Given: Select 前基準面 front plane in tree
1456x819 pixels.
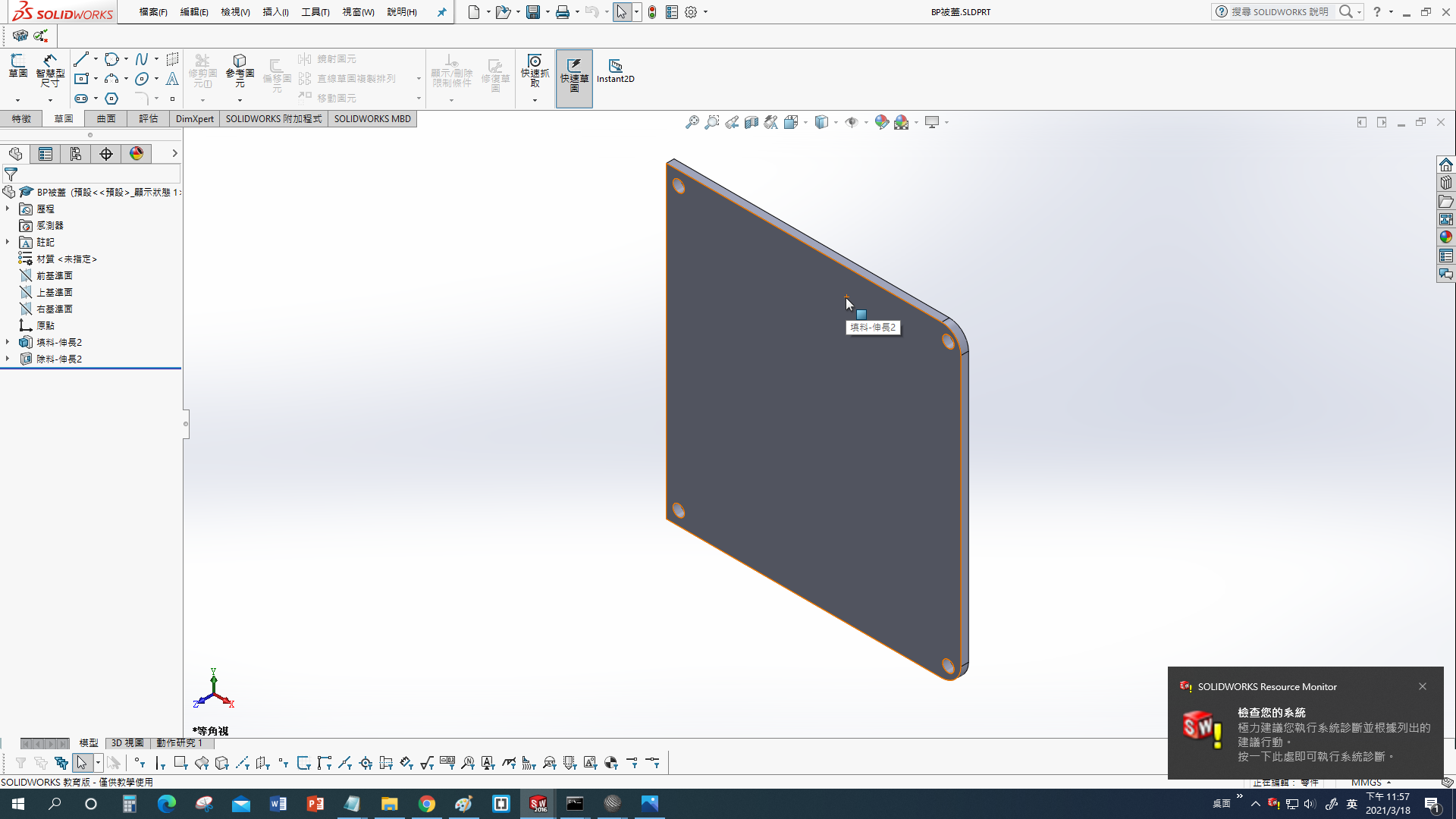Looking at the screenshot, I should click(x=55, y=275).
